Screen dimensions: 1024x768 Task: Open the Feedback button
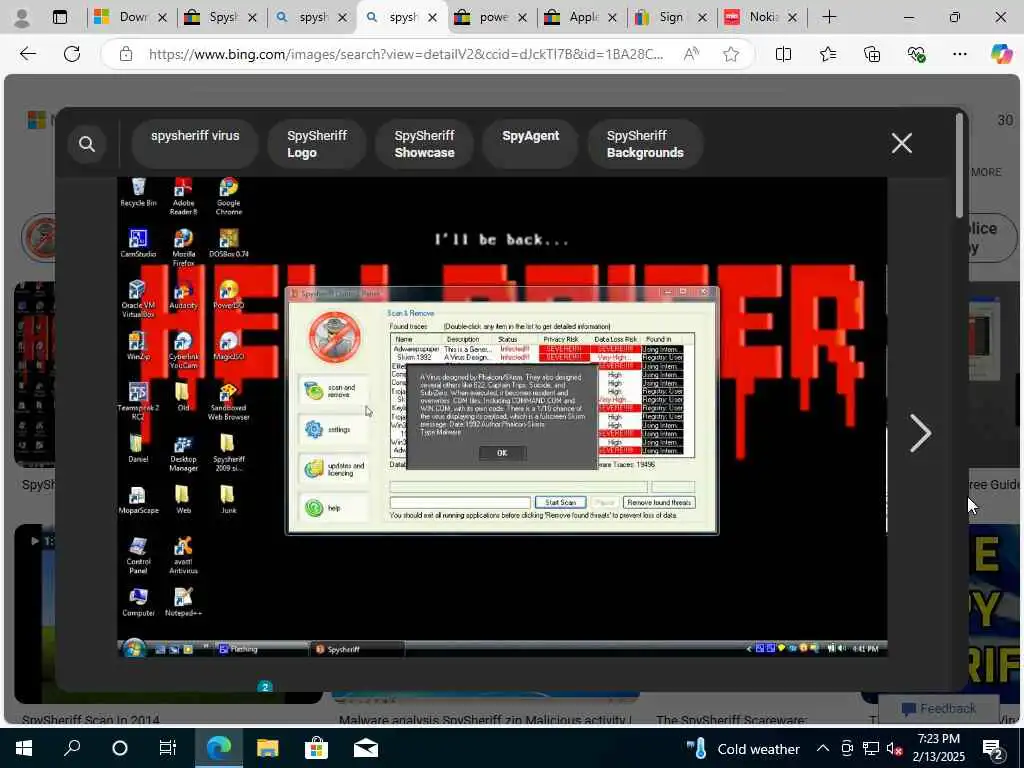tap(938, 709)
